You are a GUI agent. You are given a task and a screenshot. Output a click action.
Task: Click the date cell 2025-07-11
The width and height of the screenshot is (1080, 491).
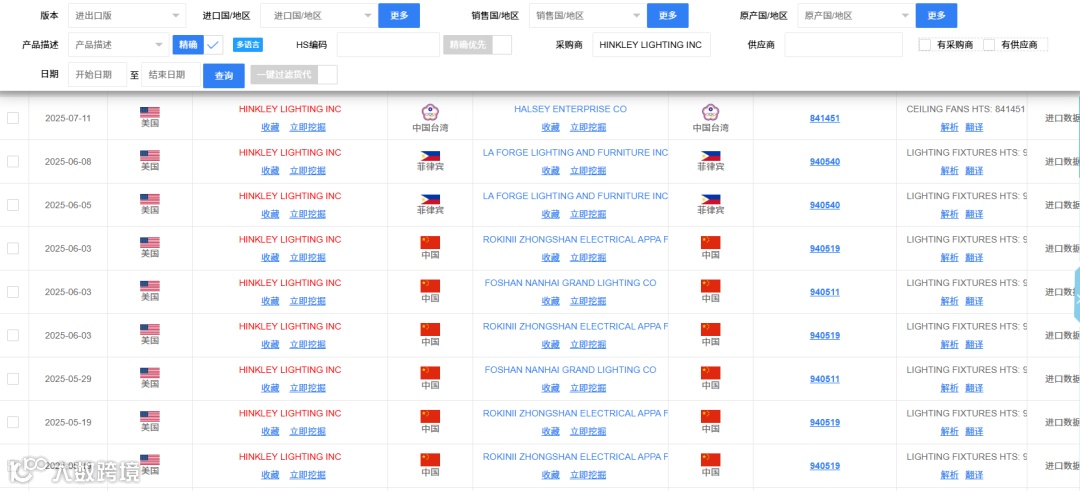pyautogui.click(x=68, y=118)
